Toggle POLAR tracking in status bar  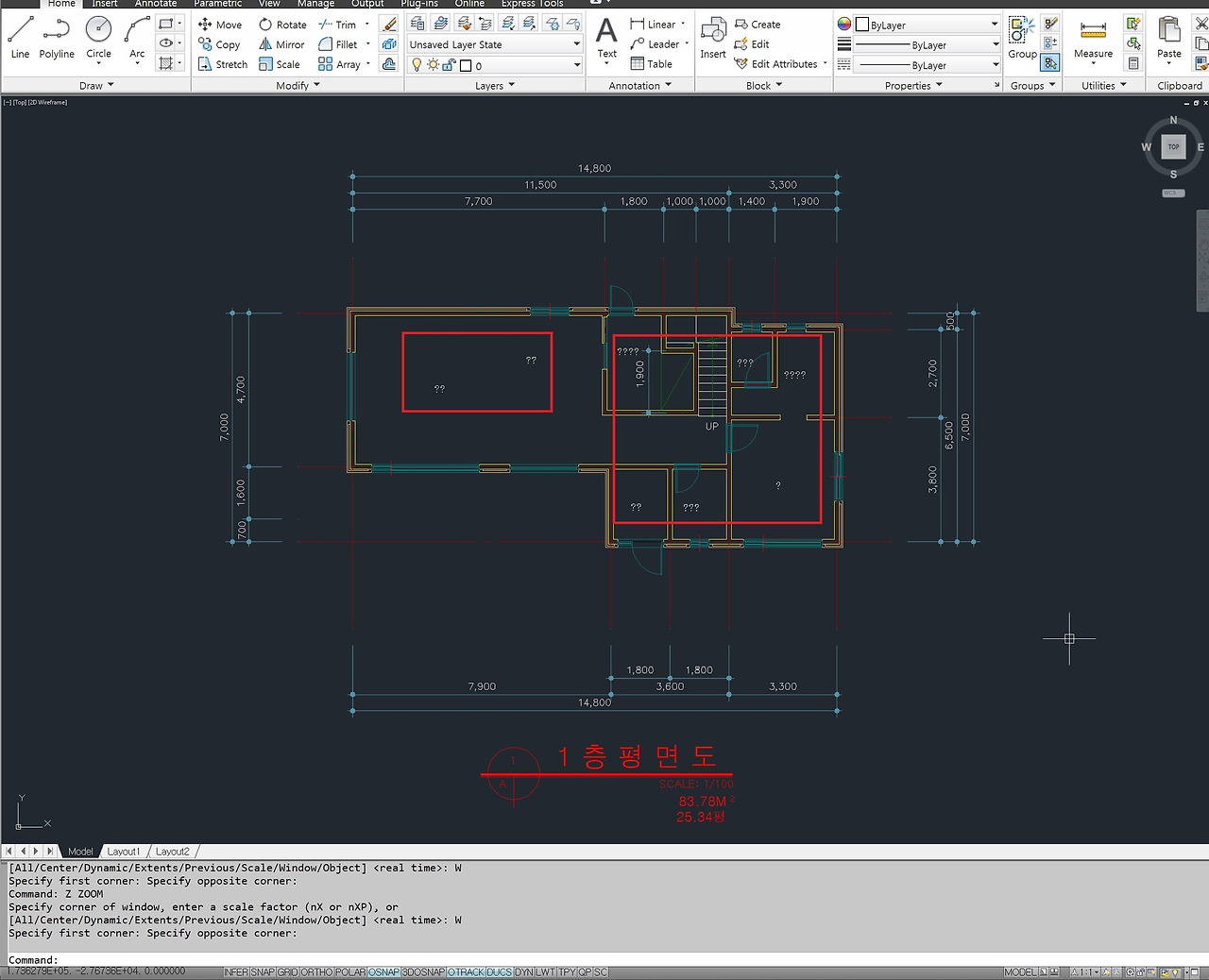[350, 972]
